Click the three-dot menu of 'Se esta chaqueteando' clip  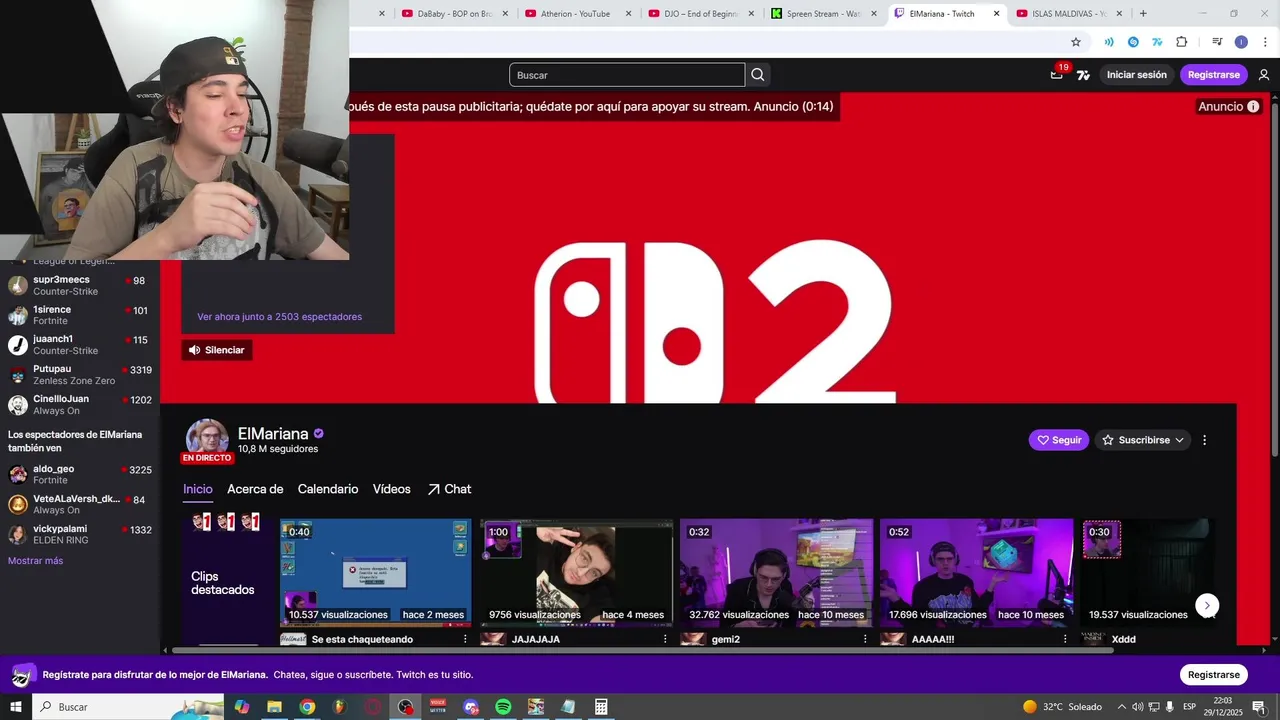tap(465, 639)
